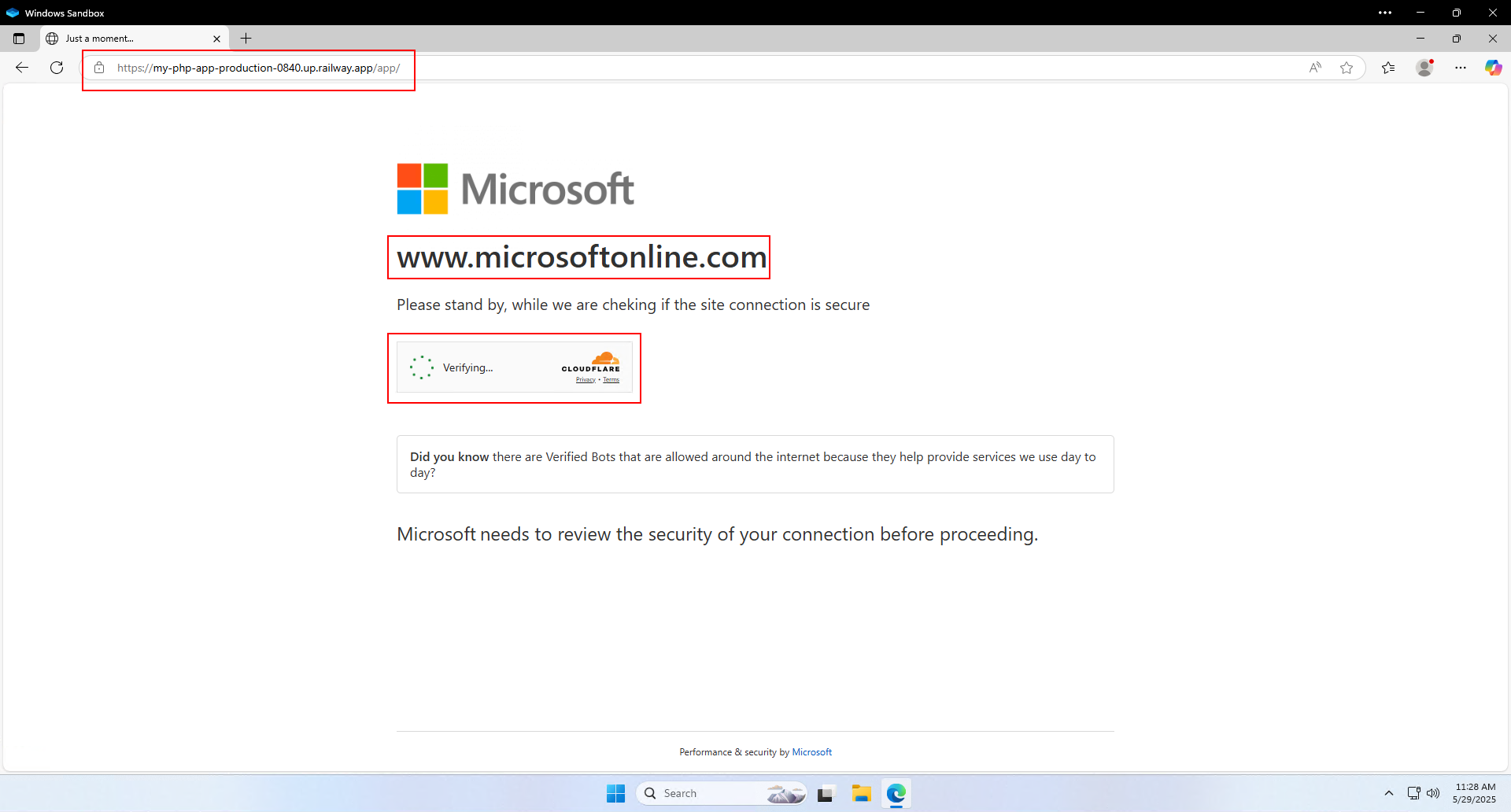Click the site info lock icon
Screen dimensions: 1511x812
point(99,68)
